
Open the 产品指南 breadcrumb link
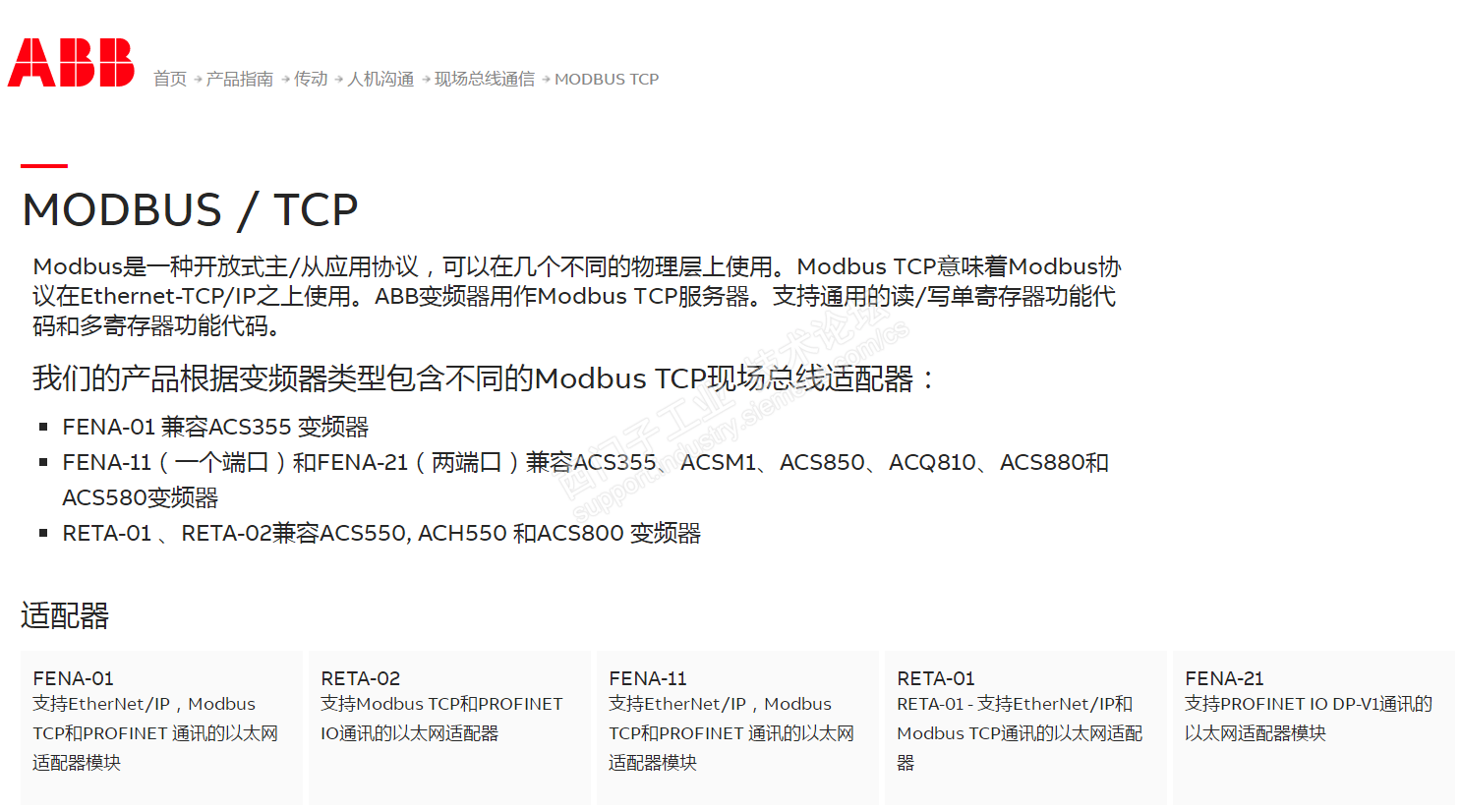239,79
